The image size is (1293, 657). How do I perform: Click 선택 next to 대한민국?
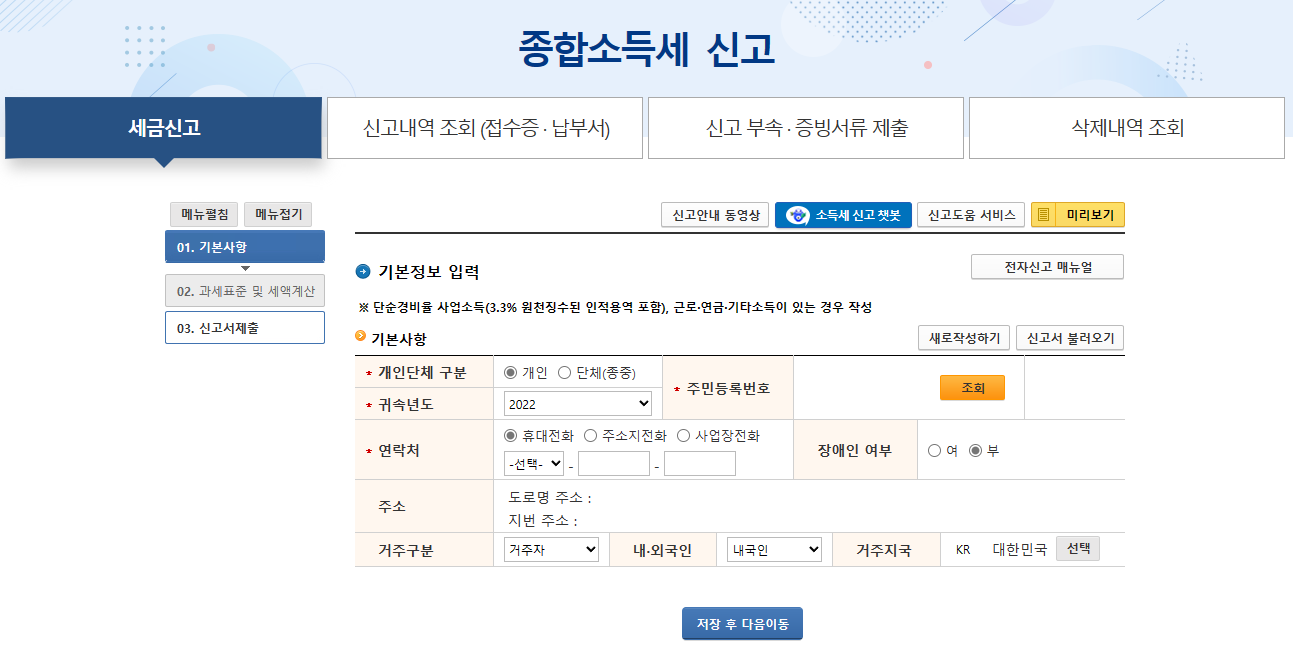coord(1077,548)
